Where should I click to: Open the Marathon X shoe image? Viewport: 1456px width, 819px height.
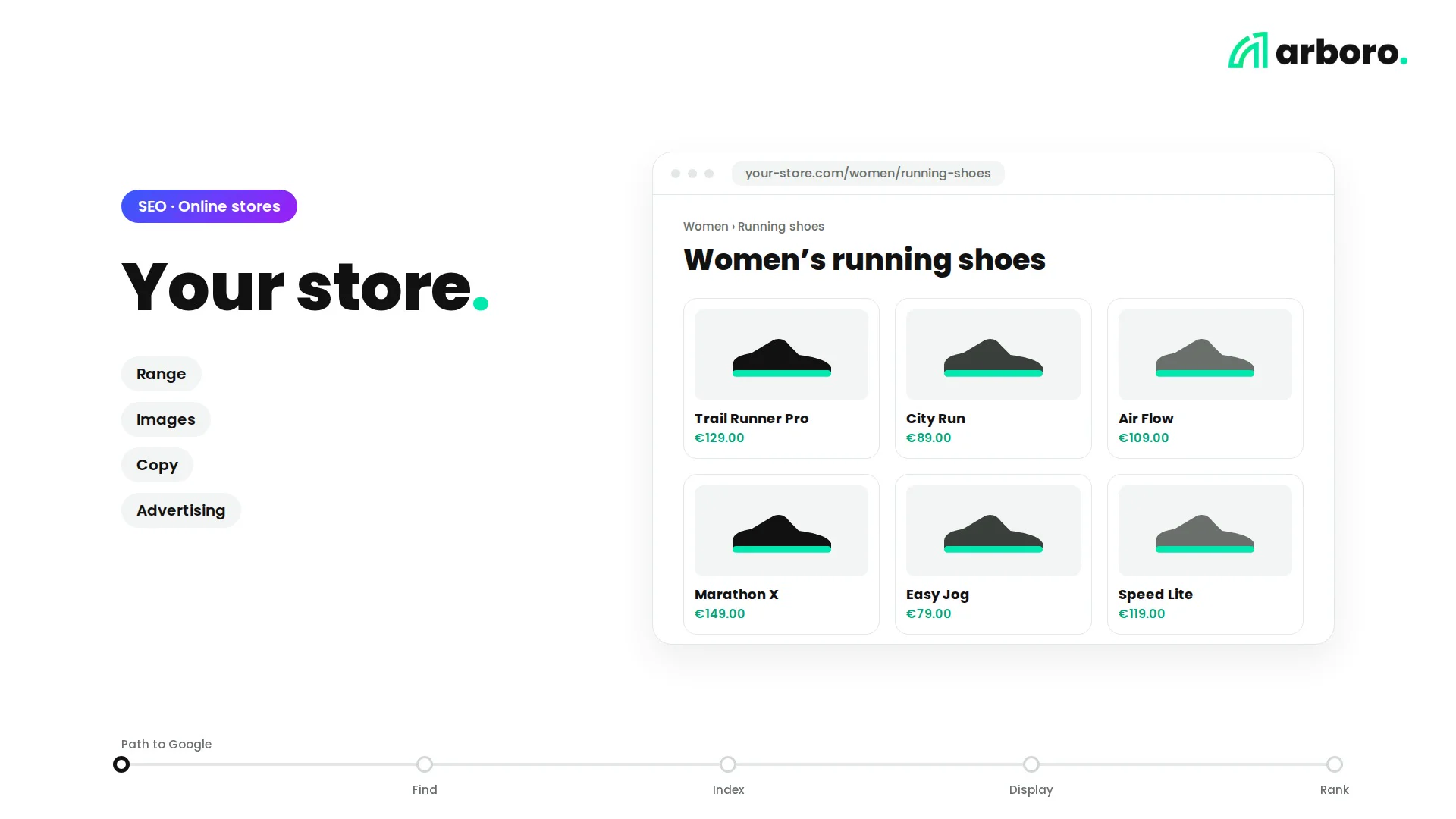point(781,531)
